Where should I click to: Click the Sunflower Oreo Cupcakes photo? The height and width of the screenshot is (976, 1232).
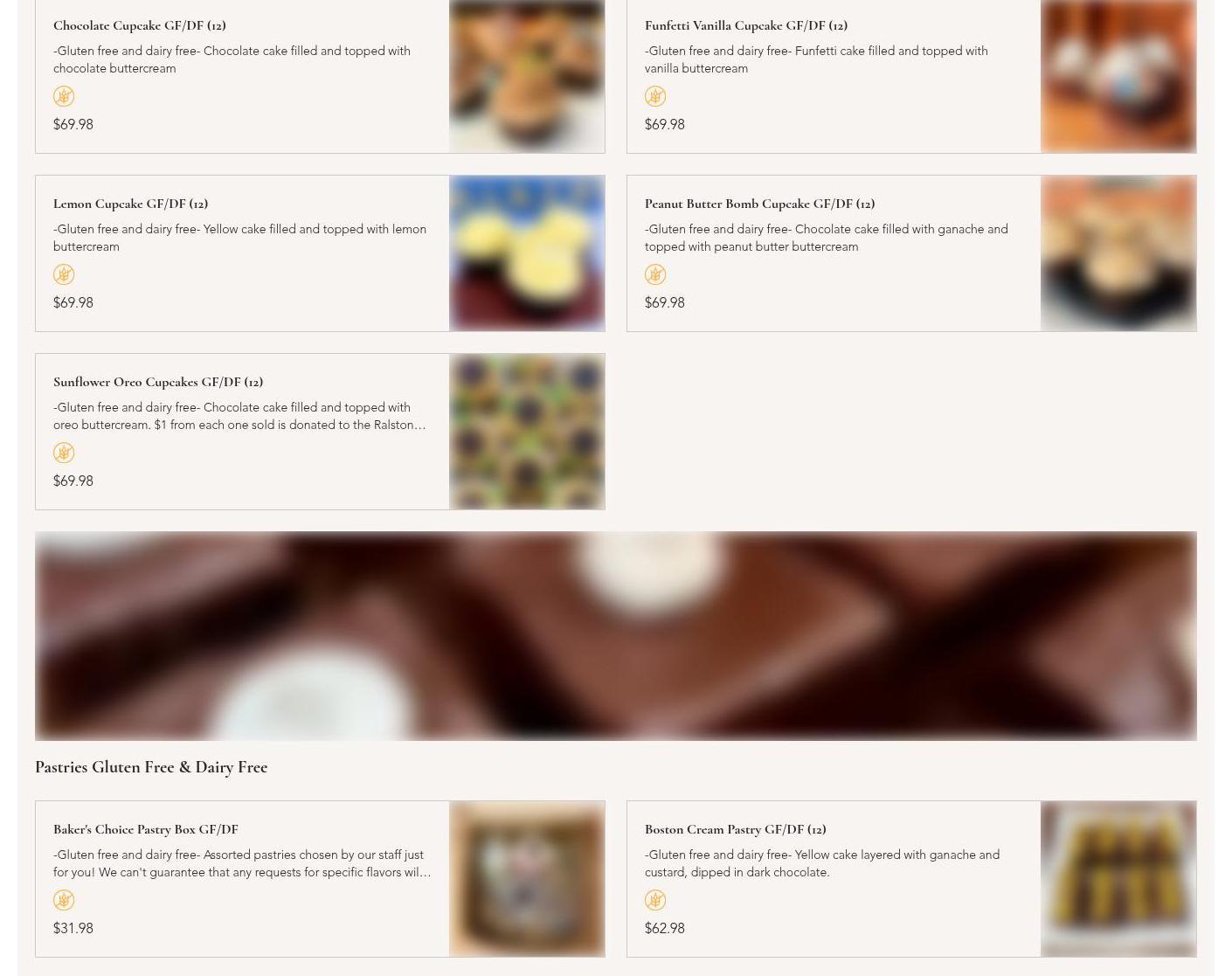coord(527,432)
